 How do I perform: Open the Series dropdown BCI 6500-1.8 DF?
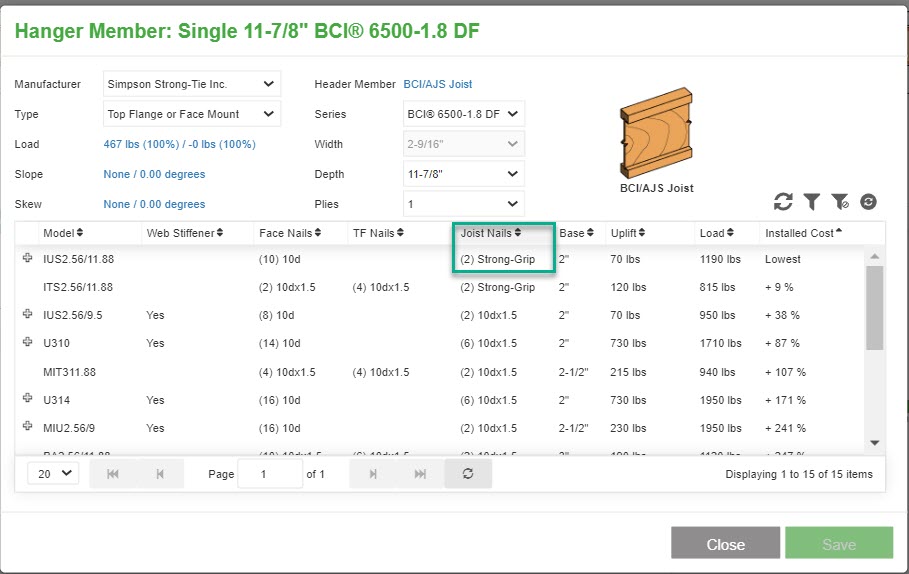pos(464,114)
